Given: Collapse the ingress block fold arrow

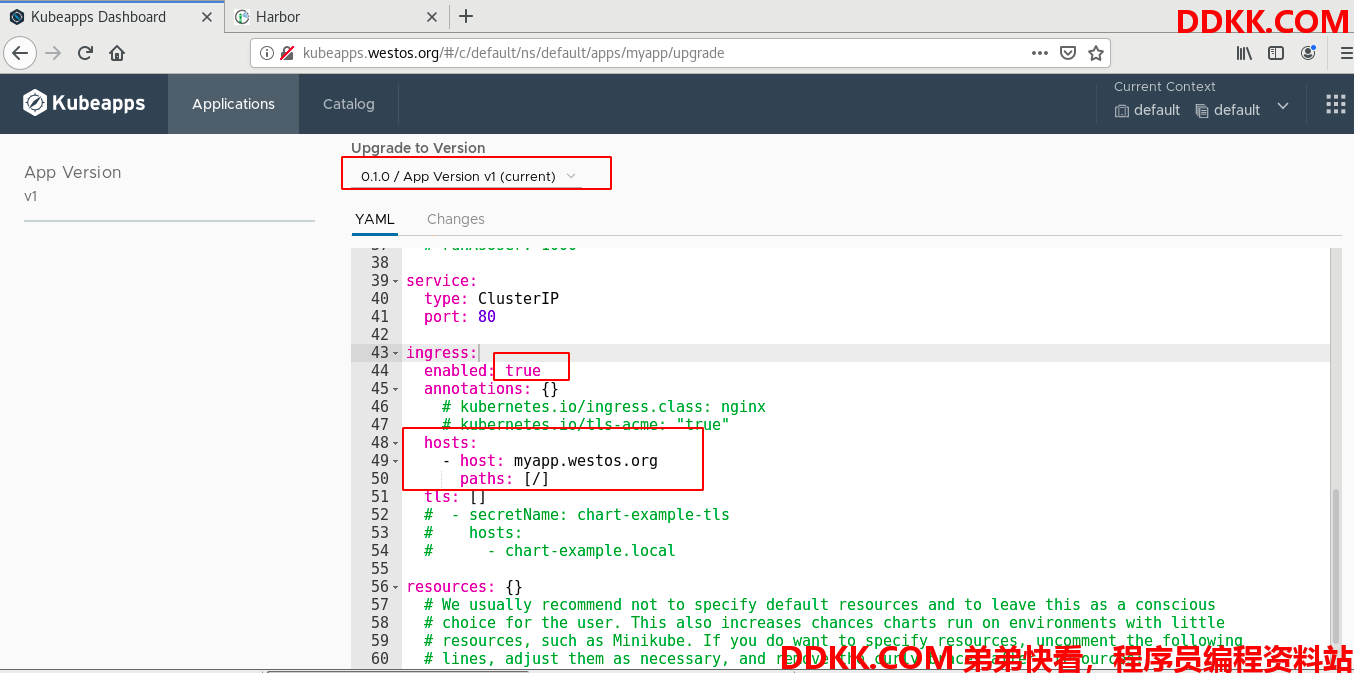Looking at the screenshot, I should 396,353.
